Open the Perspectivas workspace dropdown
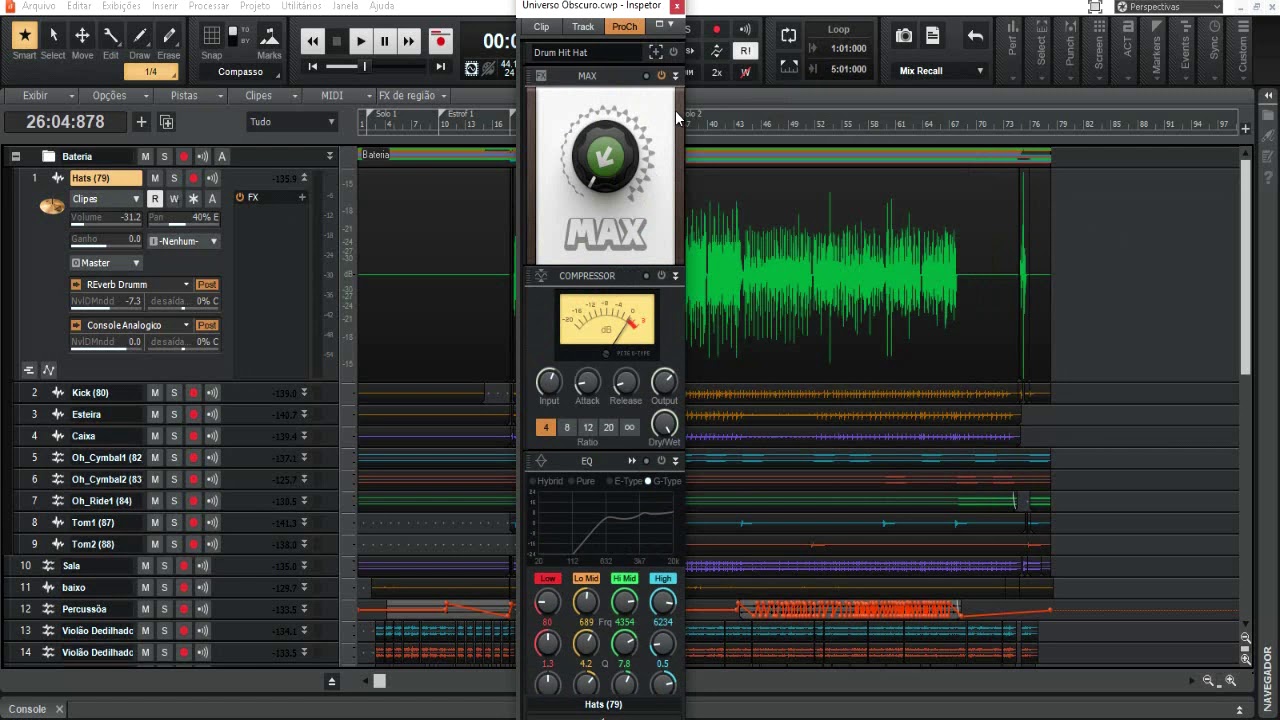1280x720 pixels. [x=1169, y=7]
